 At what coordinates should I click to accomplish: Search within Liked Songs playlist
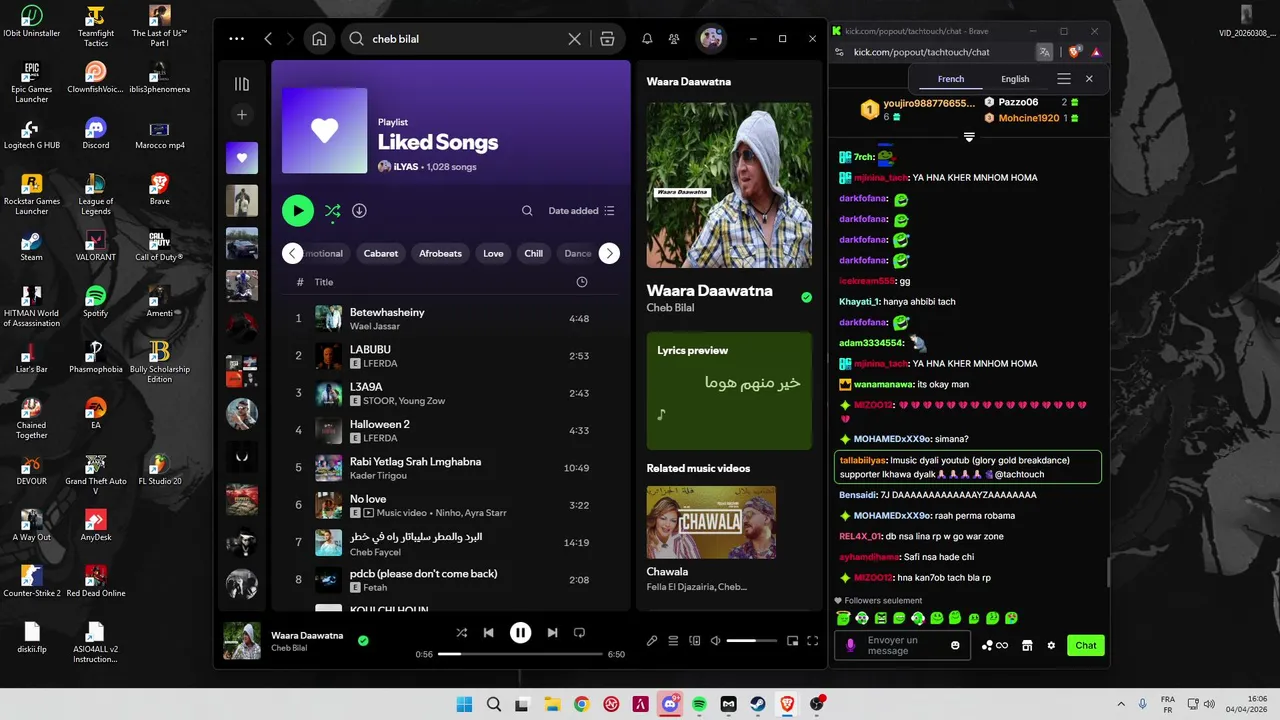(x=527, y=211)
